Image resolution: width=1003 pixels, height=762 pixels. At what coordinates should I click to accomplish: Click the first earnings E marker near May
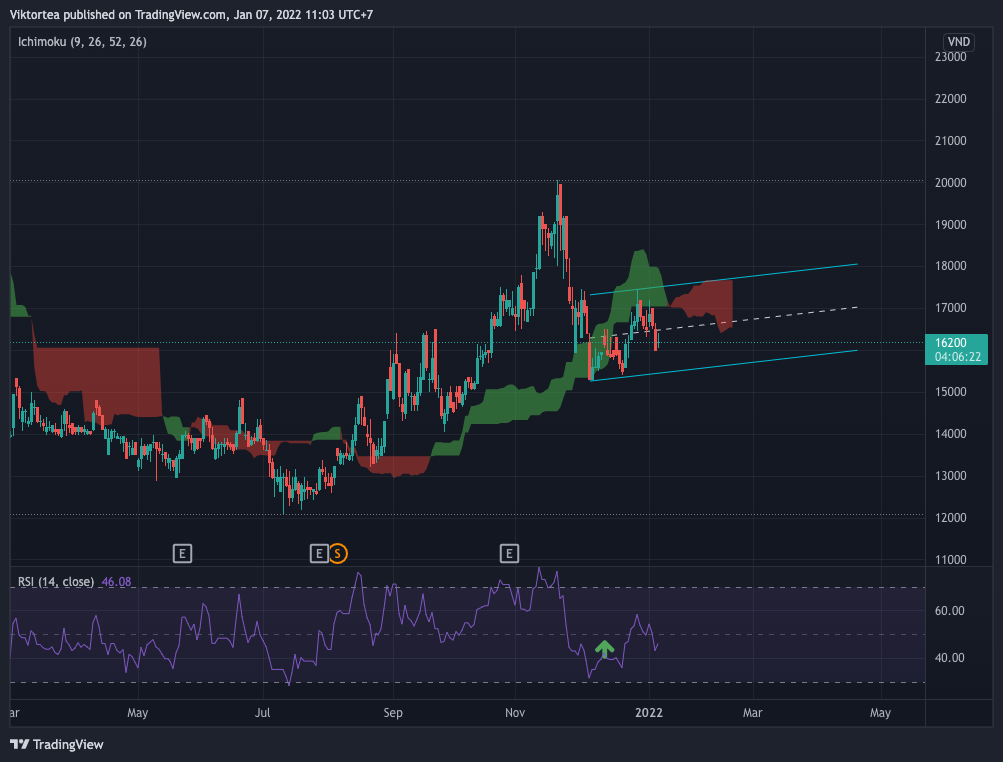(x=182, y=553)
